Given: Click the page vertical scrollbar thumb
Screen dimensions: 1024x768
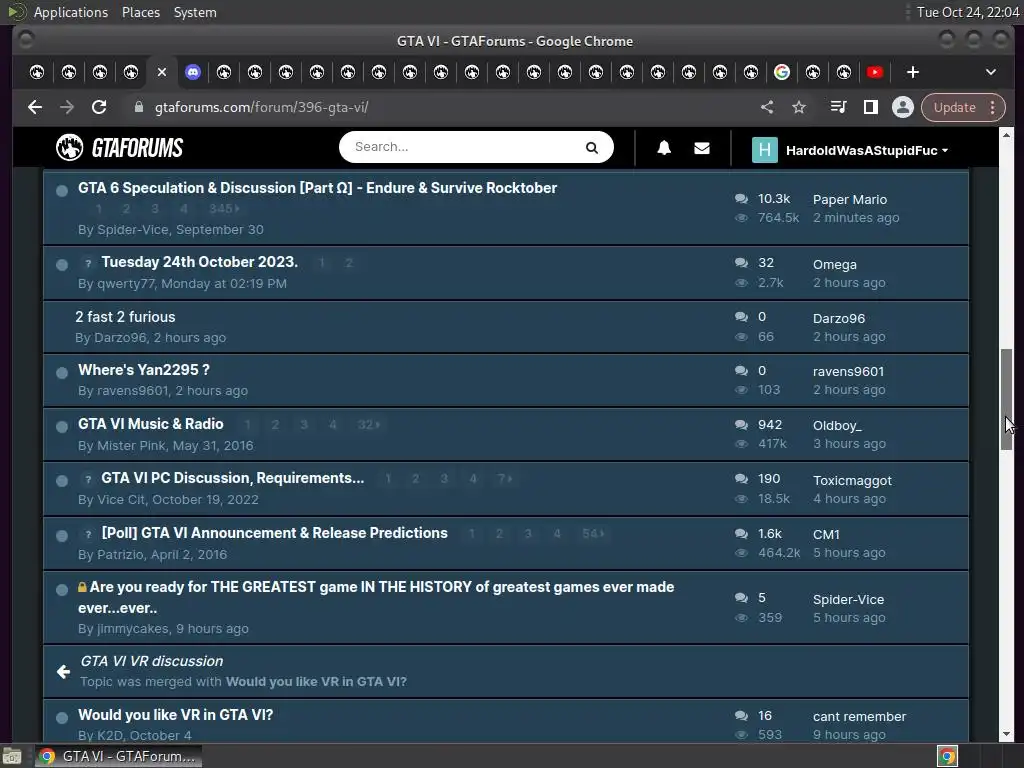Looking at the screenshot, I should pos(1006,399).
